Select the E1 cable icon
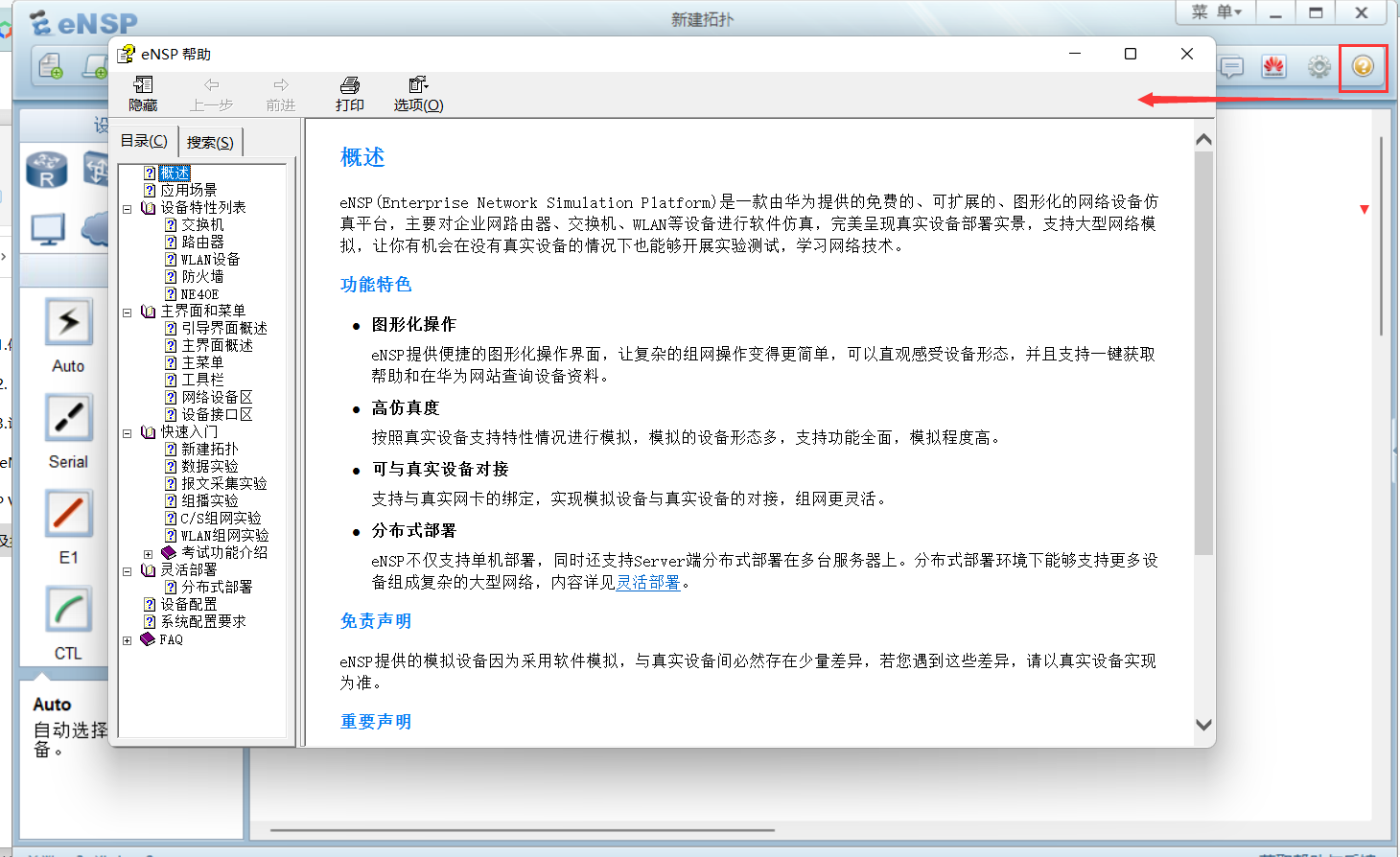 point(68,514)
